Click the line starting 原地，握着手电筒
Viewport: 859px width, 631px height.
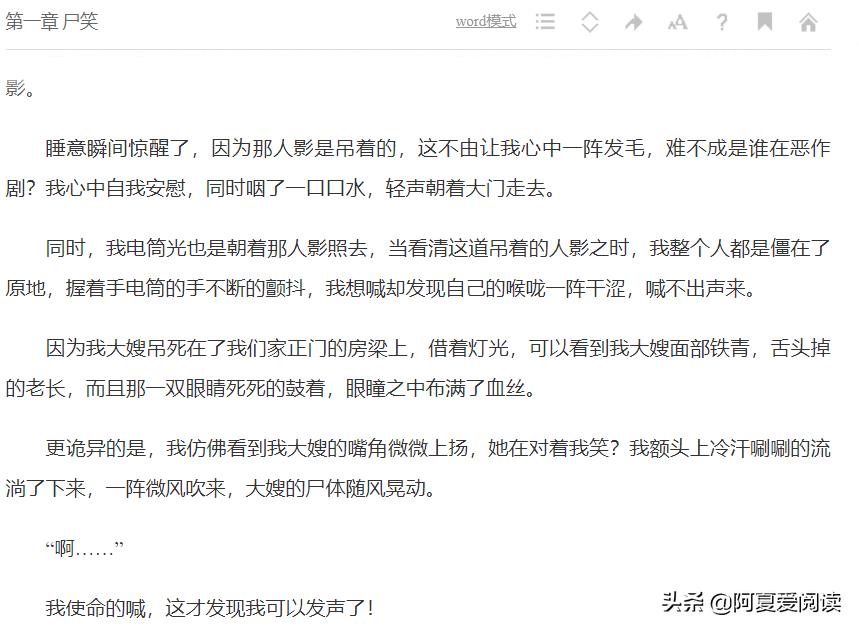381,288
